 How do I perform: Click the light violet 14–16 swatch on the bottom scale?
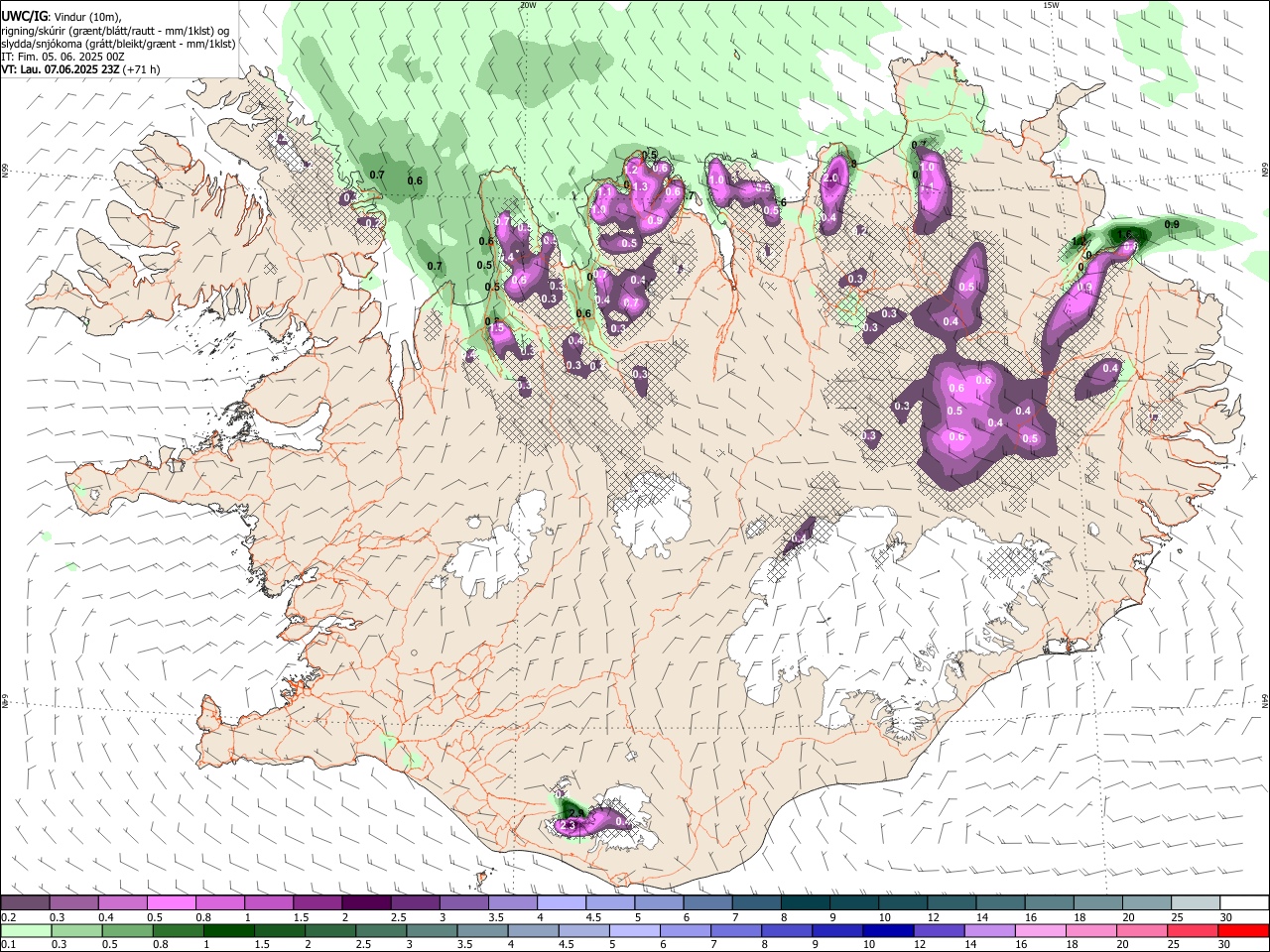988,931
